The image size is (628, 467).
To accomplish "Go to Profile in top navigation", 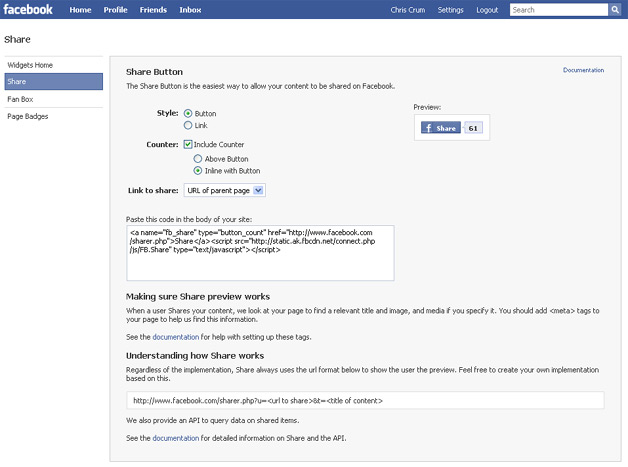I will 115,10.
